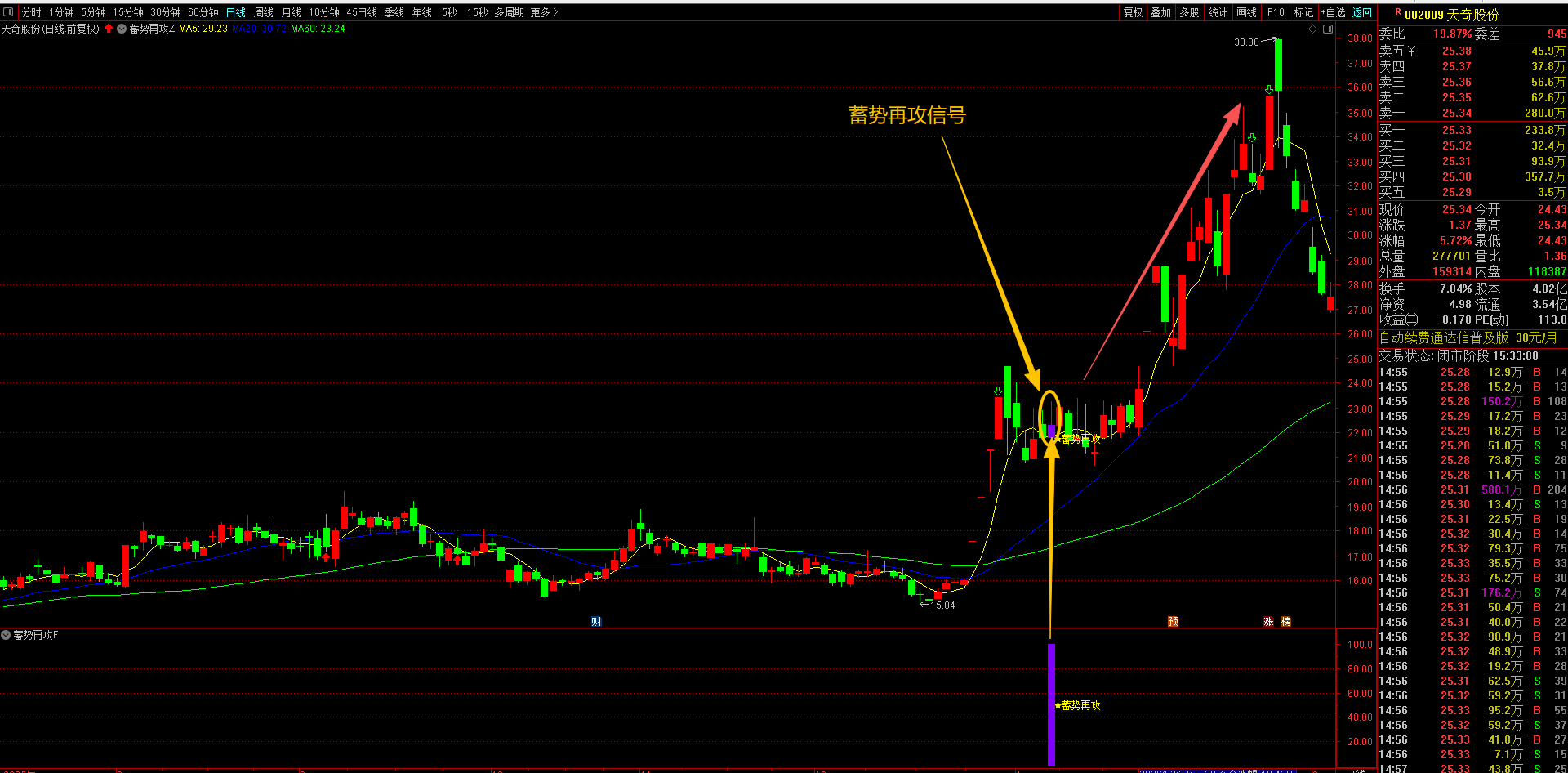Click the 财 finance marker icon
Image resolution: width=1568 pixels, height=773 pixels.
pos(596,622)
